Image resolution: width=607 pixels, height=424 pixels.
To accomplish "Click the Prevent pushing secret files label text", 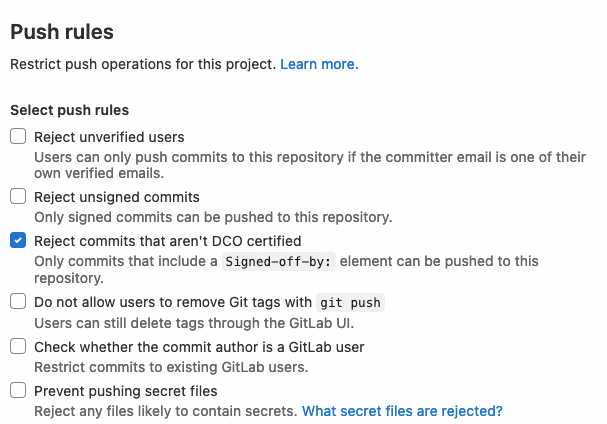I will [126, 391].
